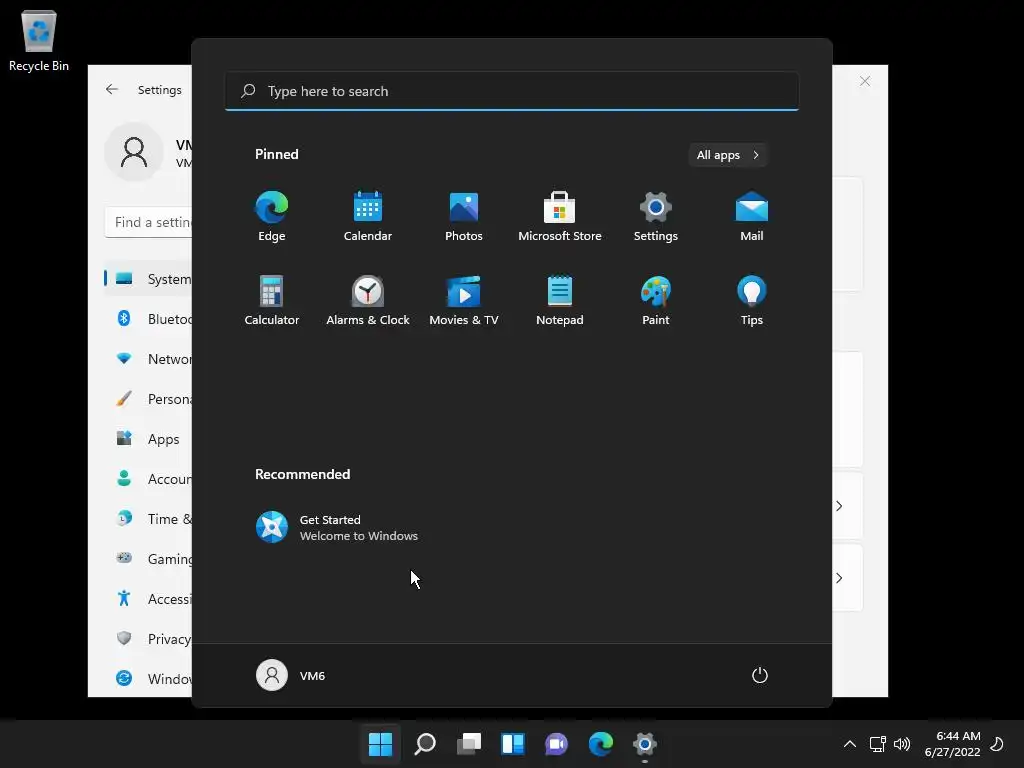The width and height of the screenshot is (1024, 768).
Task: Select Network in Settings sidebar
Action: click(x=149, y=359)
